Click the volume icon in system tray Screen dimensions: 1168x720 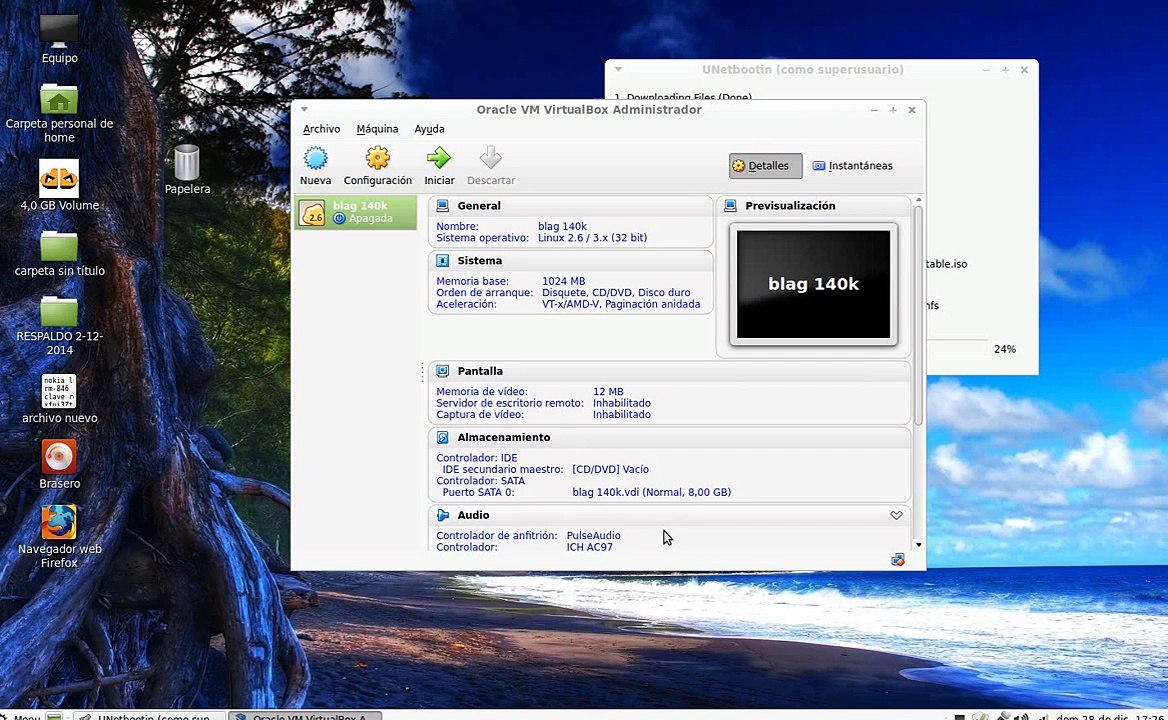click(x=1022, y=716)
